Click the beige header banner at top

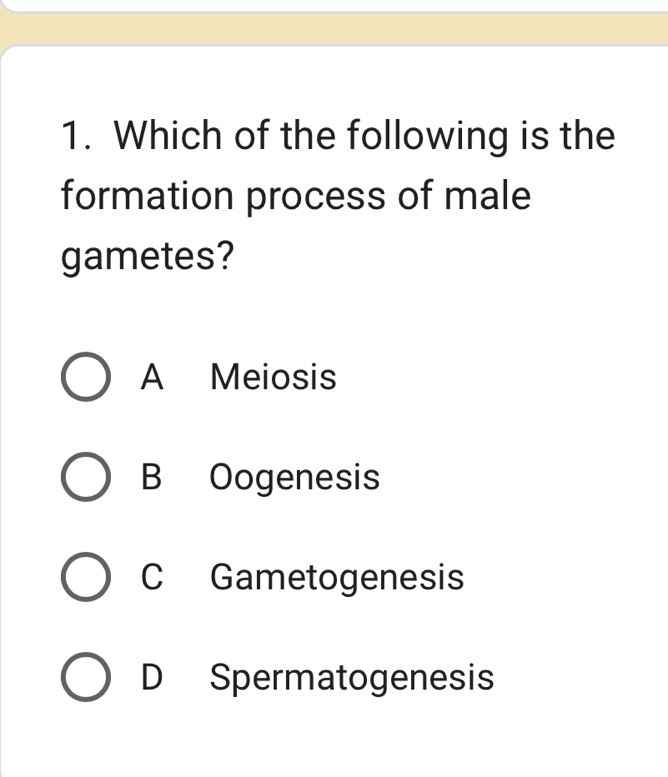point(334,29)
